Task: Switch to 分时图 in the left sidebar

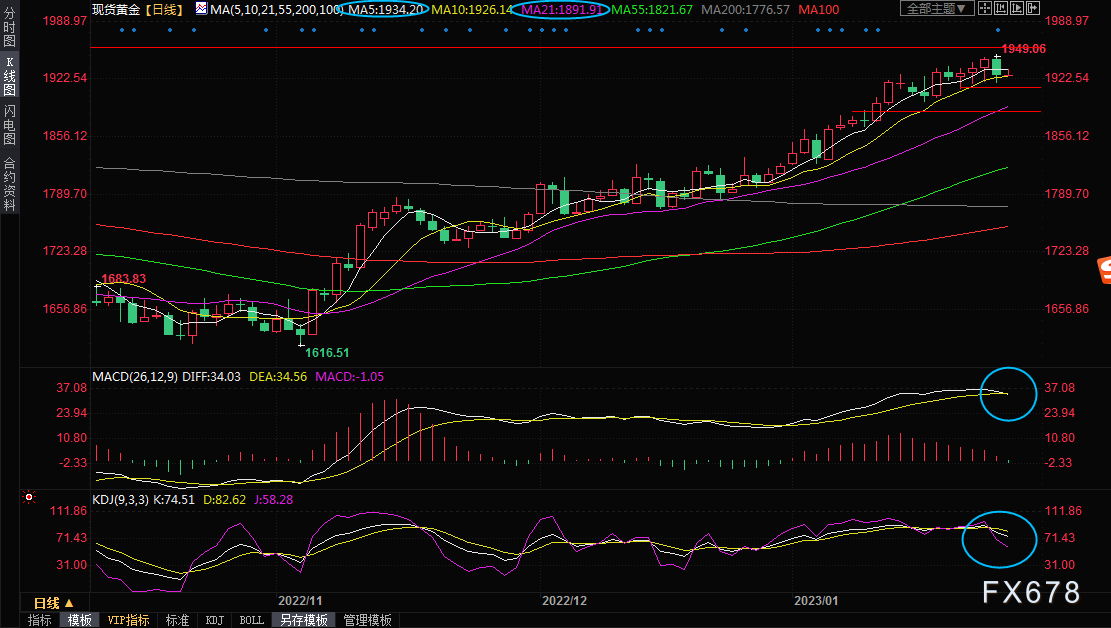Action: 9,27
